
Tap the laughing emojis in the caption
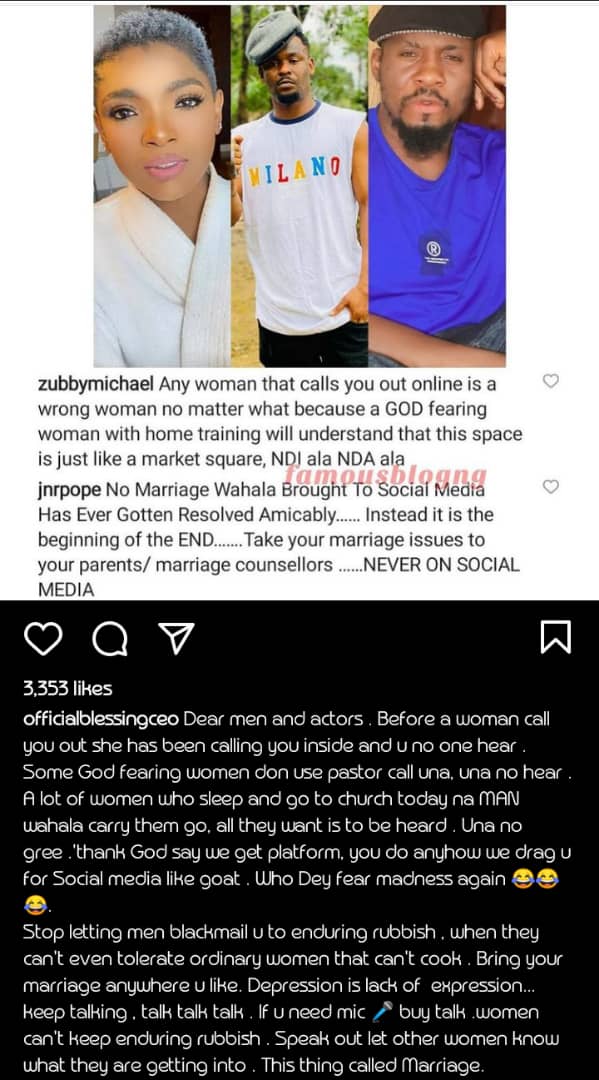tap(535, 880)
